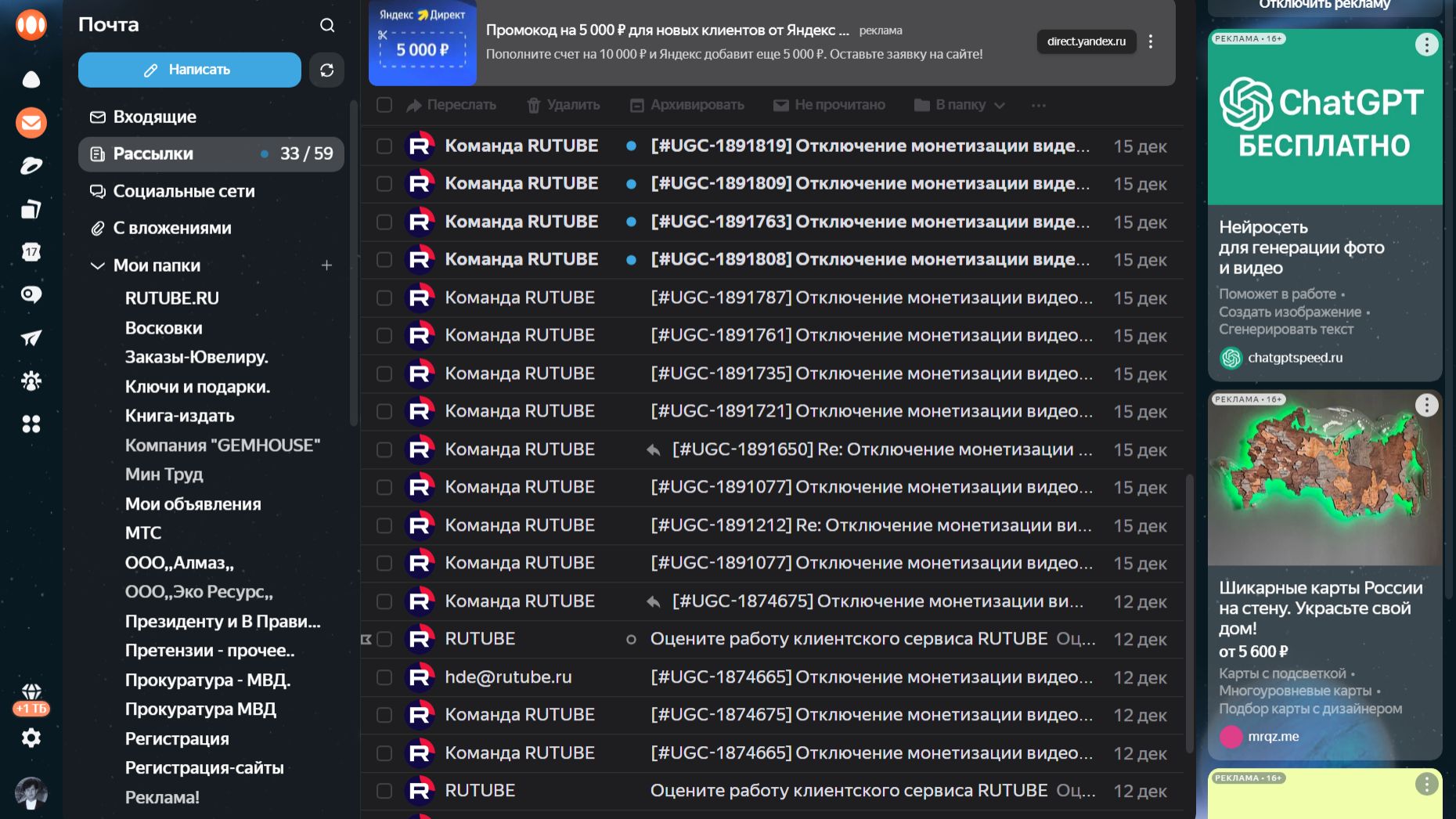
Task: Toggle unread dot on UGC-1891763 message
Action: coord(631,222)
